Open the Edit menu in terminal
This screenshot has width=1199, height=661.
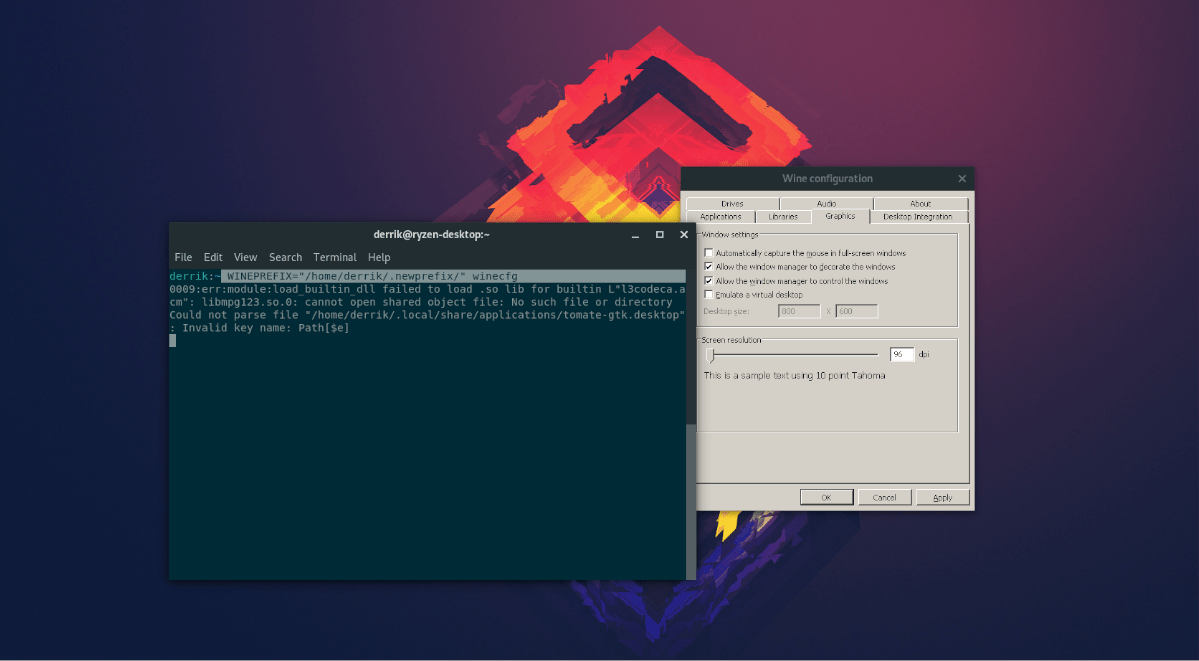[213, 257]
